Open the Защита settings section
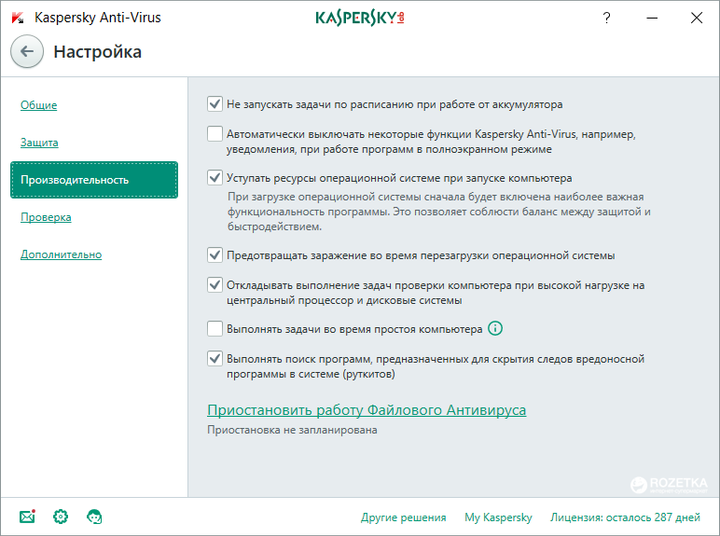Screen dimensions: 720x536 (x=39, y=142)
